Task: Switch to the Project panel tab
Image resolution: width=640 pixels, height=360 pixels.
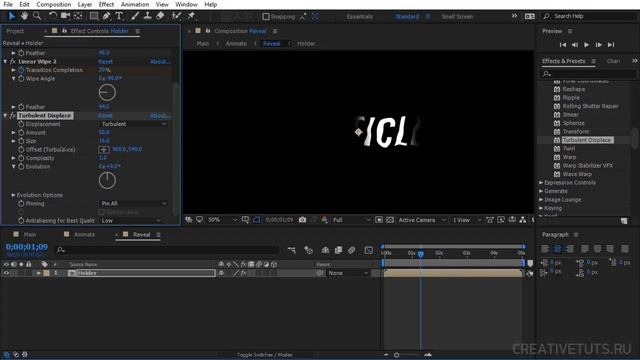Action: click(15, 31)
